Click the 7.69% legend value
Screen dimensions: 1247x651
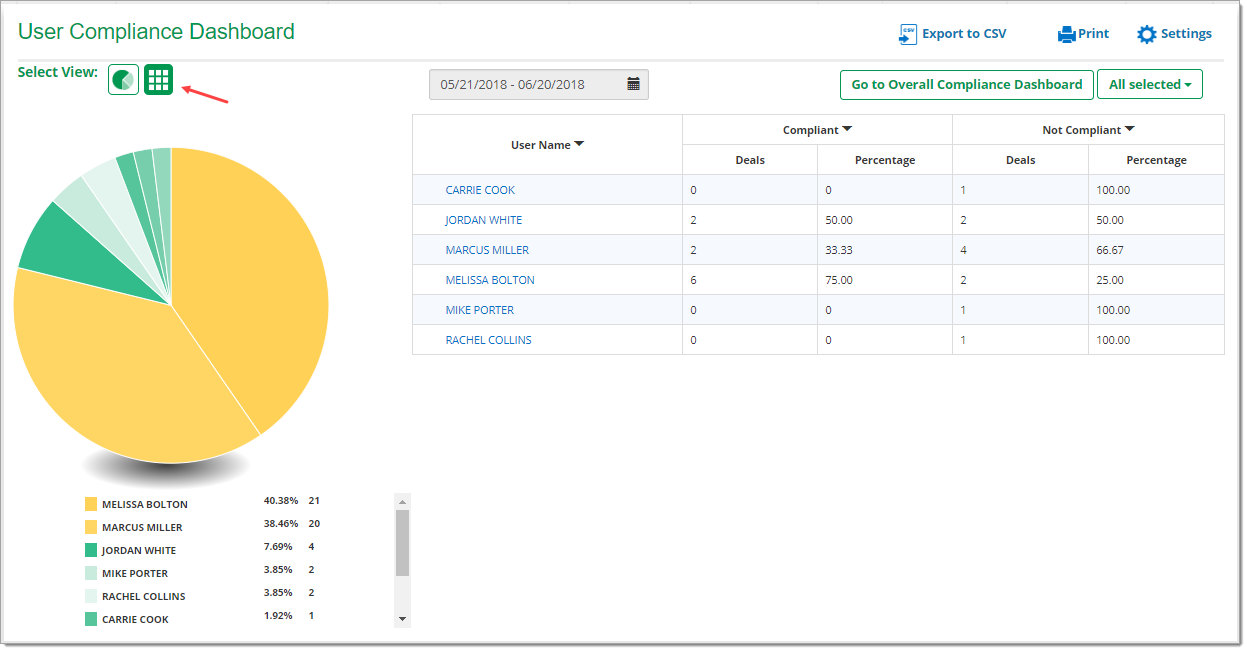click(278, 546)
